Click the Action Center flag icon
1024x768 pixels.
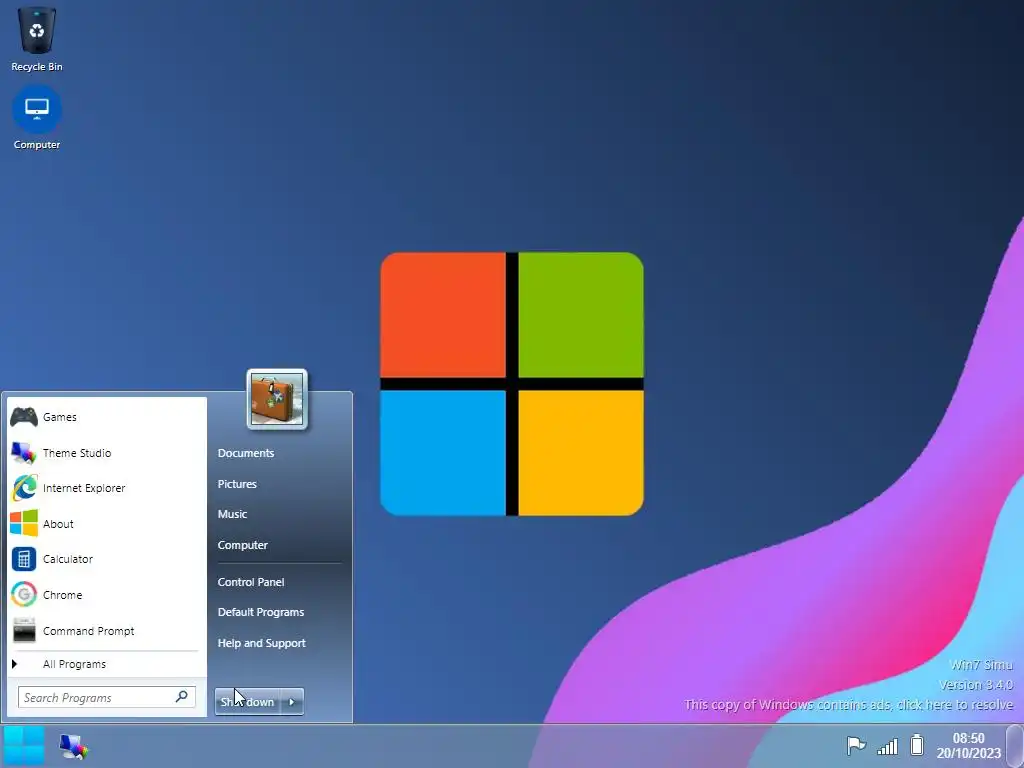[x=856, y=745]
